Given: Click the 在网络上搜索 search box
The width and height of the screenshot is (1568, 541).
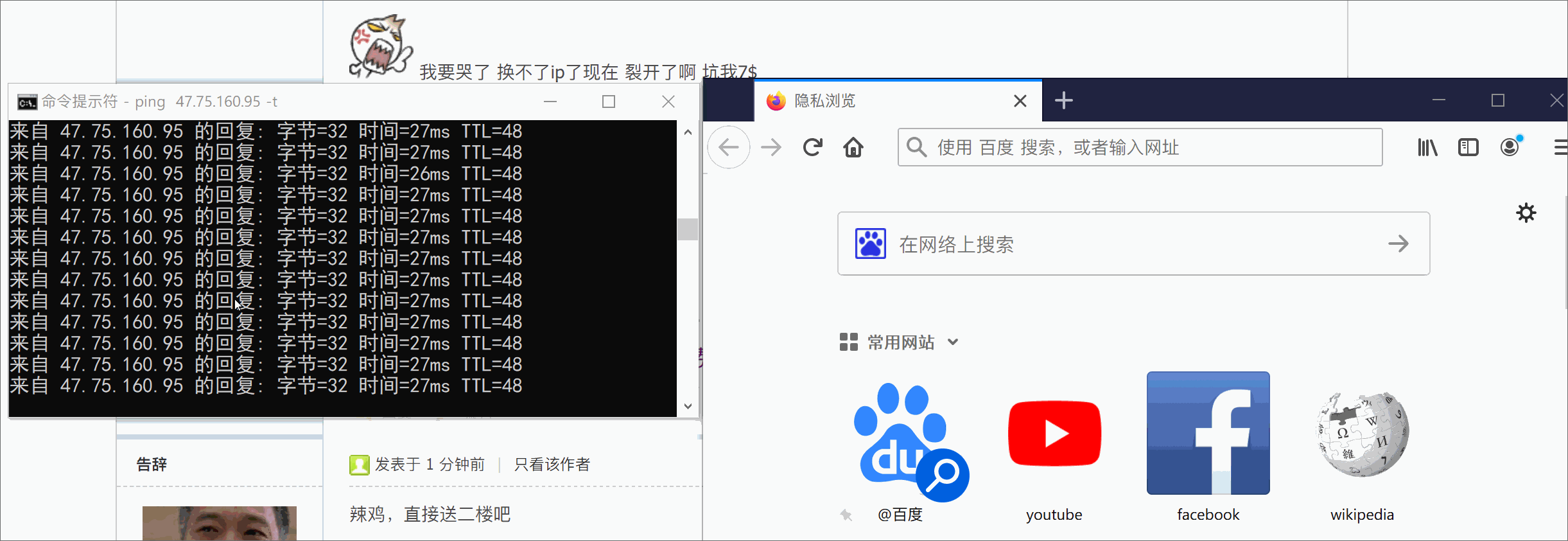Looking at the screenshot, I should (1133, 244).
